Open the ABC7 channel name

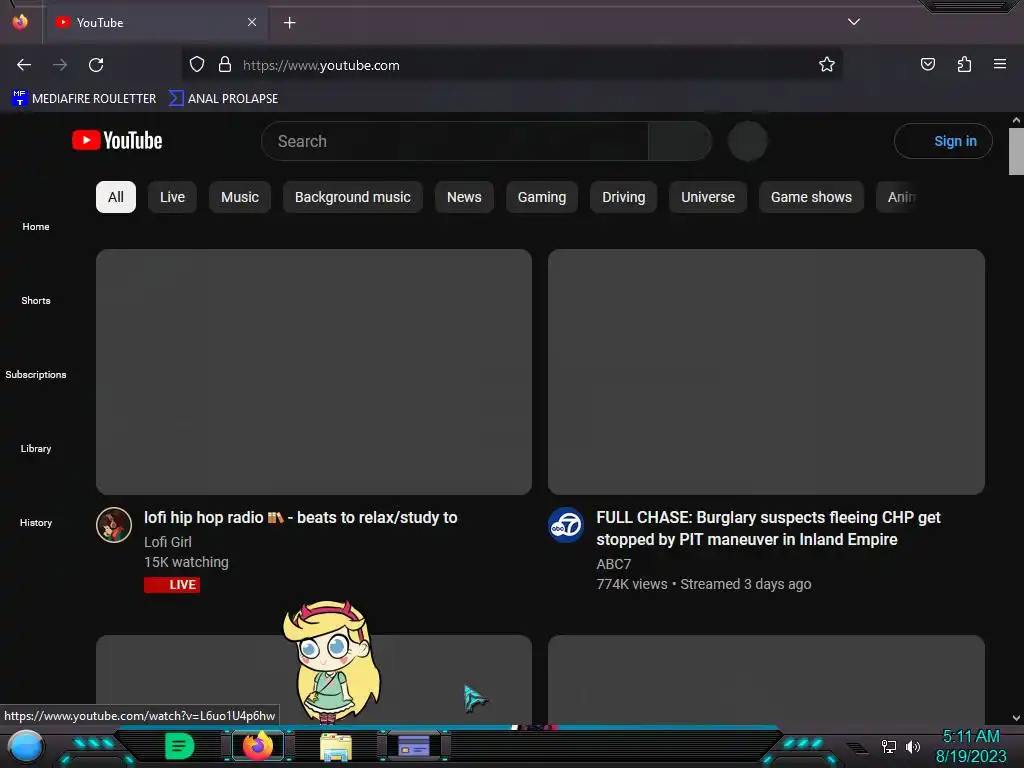coord(613,564)
